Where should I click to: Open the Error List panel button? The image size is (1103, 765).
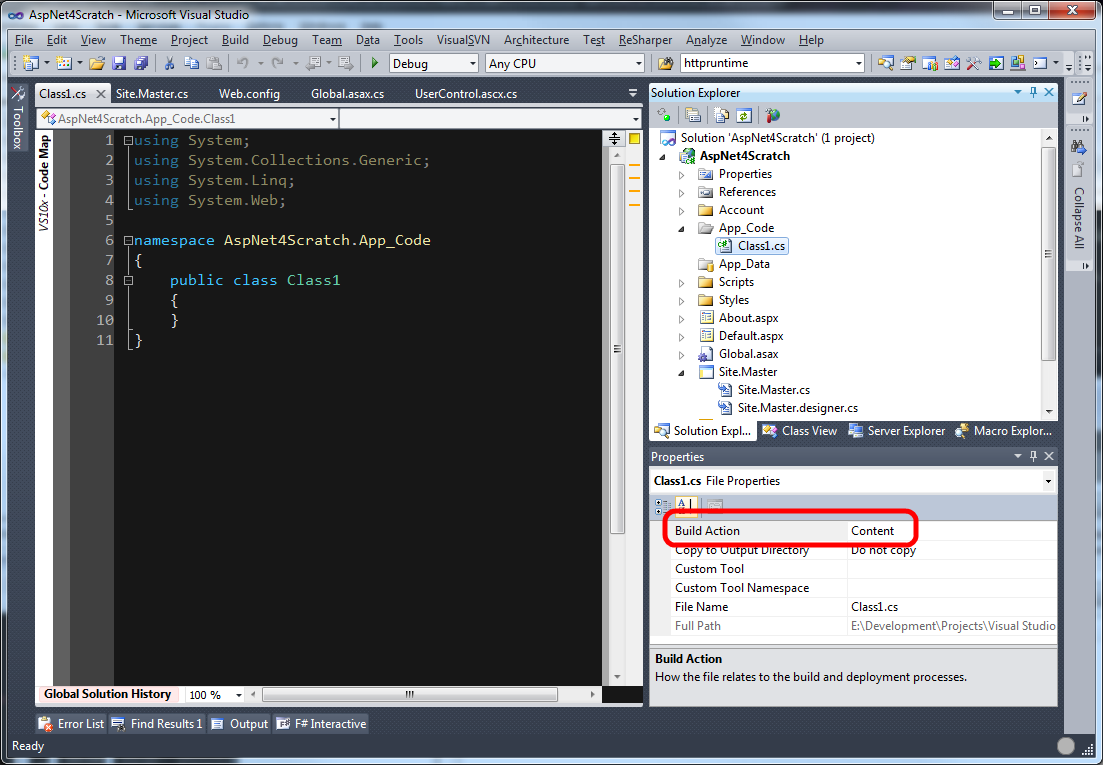(71, 724)
